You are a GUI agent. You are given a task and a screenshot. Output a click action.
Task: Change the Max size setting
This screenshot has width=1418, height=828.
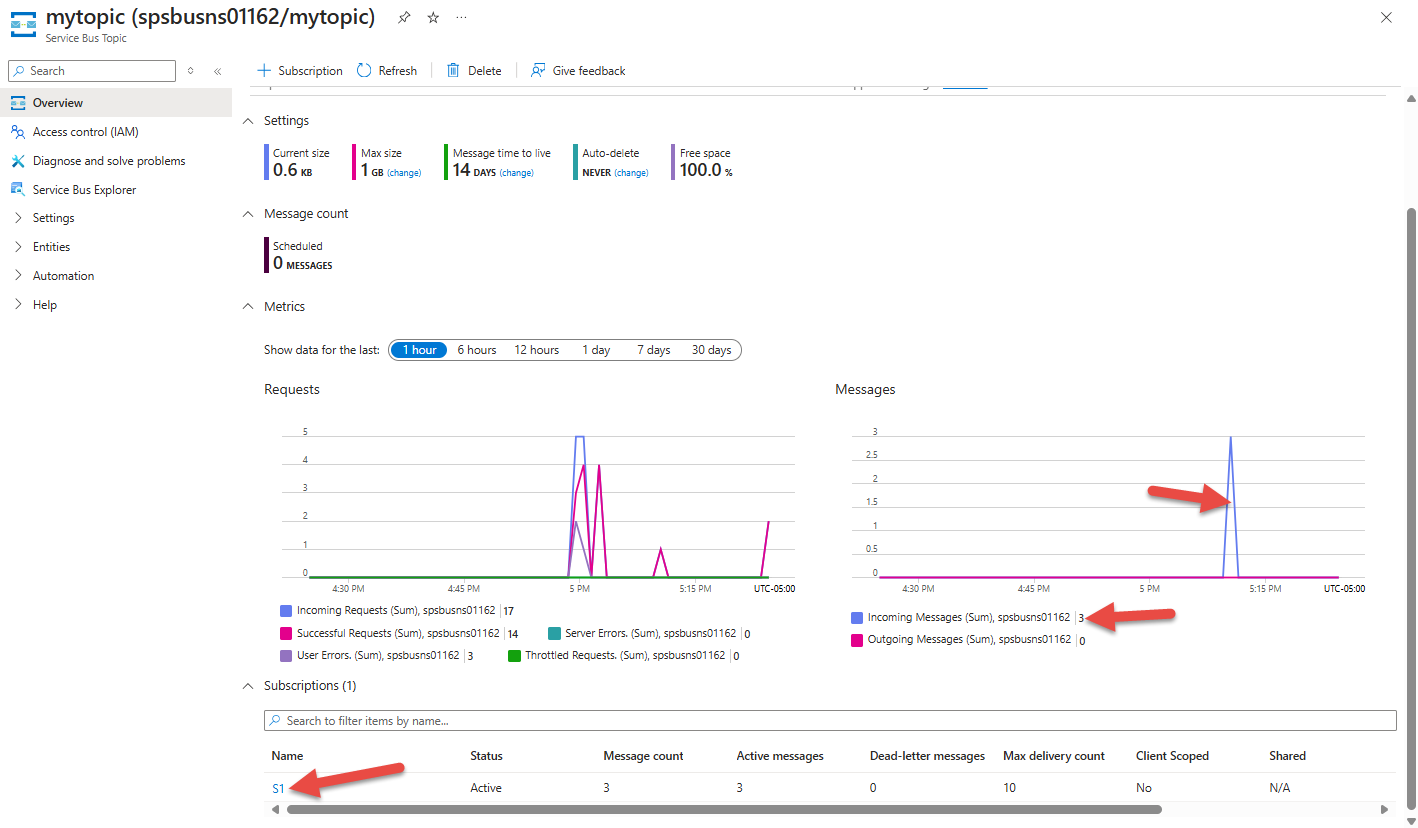point(404,173)
